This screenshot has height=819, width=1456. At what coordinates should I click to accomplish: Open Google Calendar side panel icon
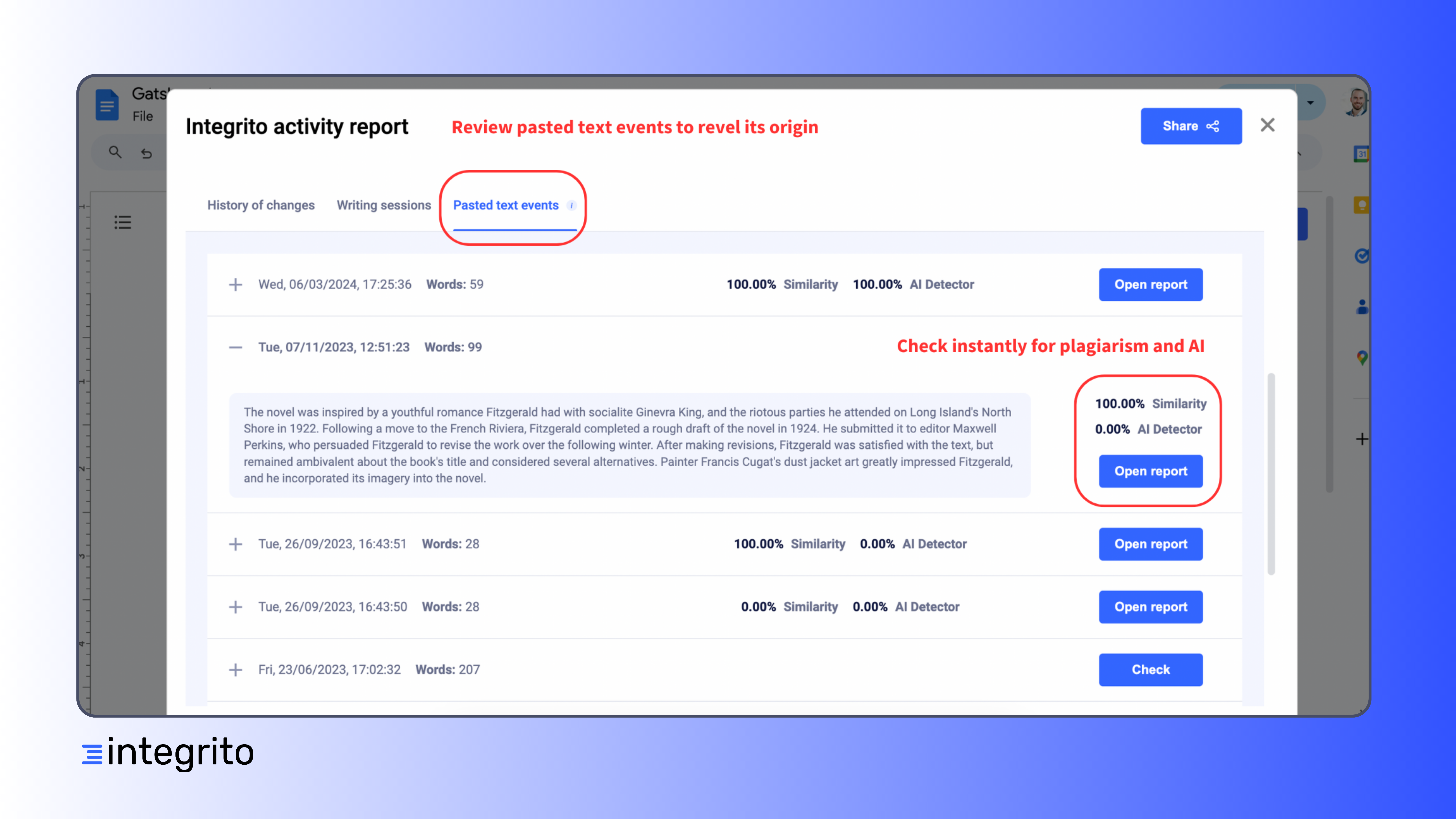tap(1362, 154)
